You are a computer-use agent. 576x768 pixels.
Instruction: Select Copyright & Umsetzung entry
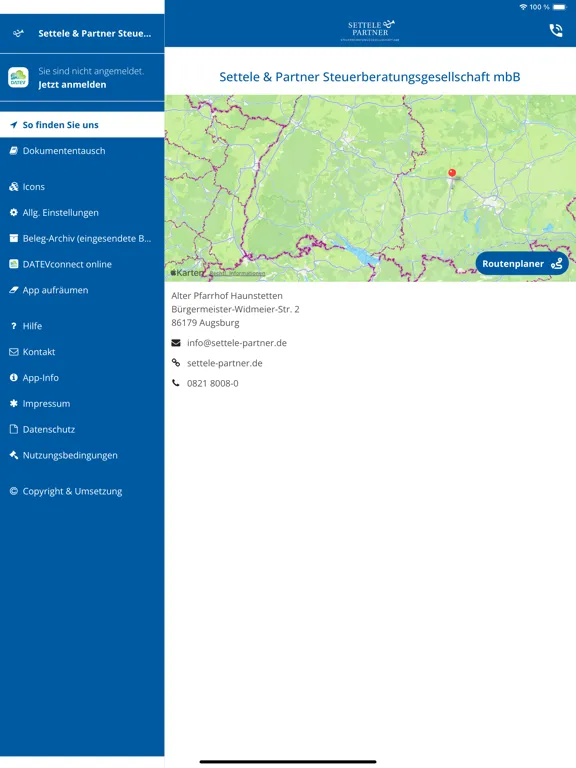click(82, 491)
